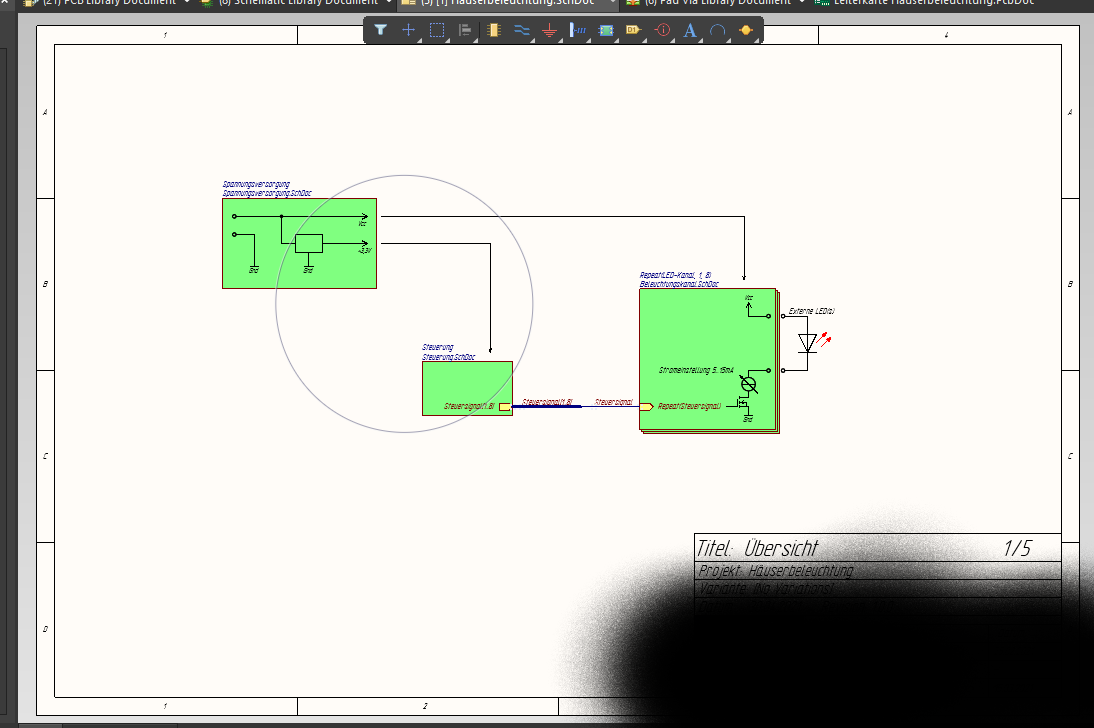Click the 'Projekt: Häuserbeleuchtung' title block text
This screenshot has width=1094, height=728.
tap(776, 571)
